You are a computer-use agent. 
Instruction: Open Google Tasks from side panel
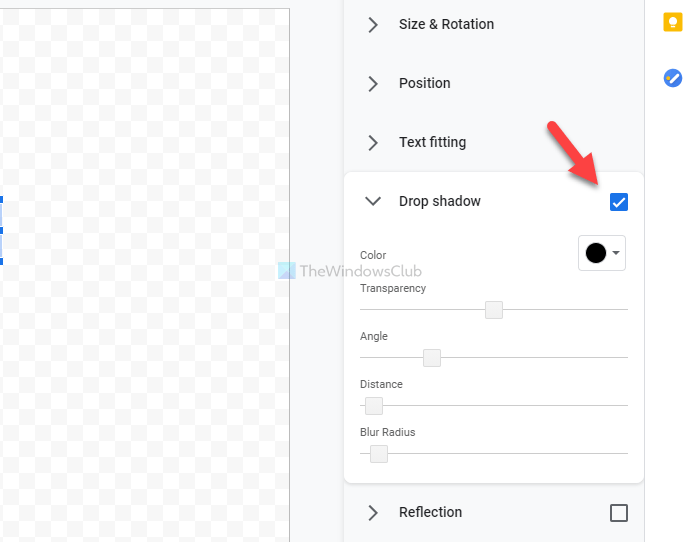pos(673,77)
